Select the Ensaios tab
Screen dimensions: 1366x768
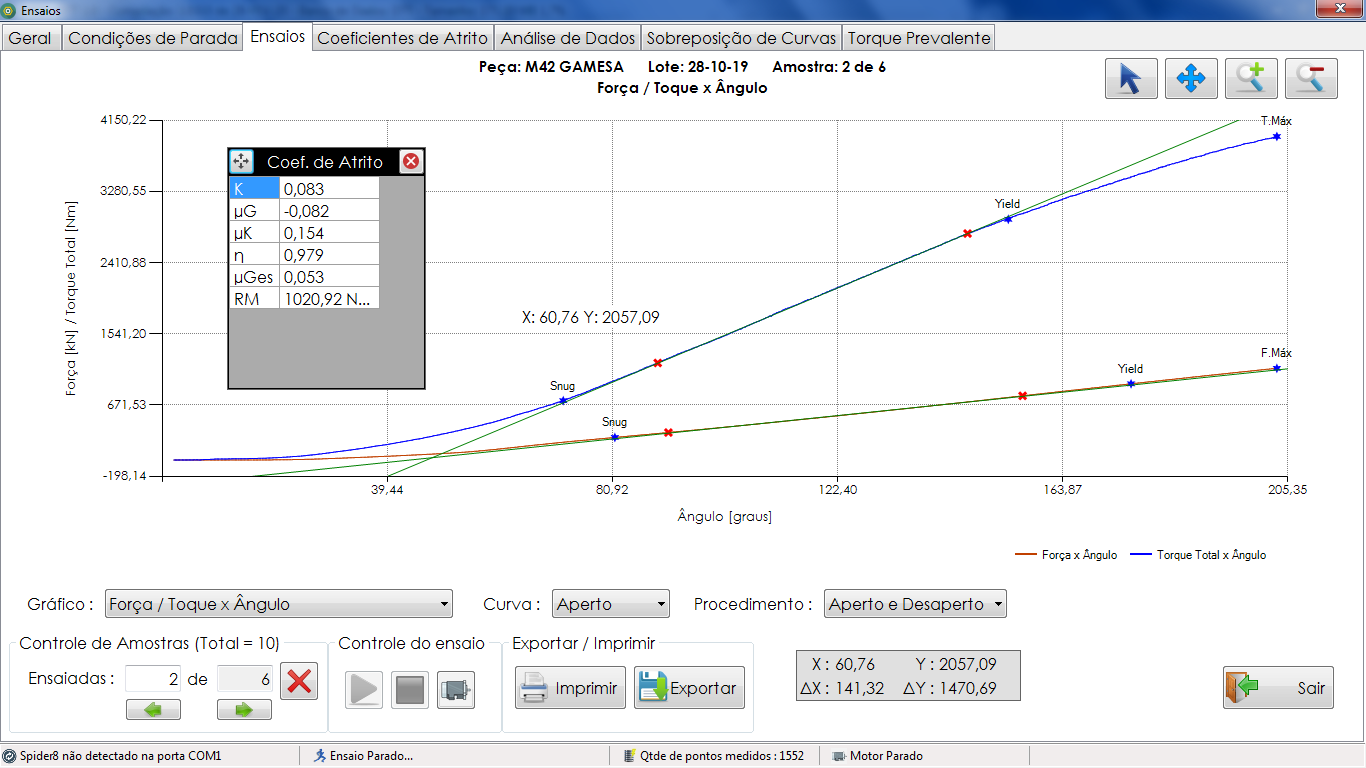tap(278, 36)
